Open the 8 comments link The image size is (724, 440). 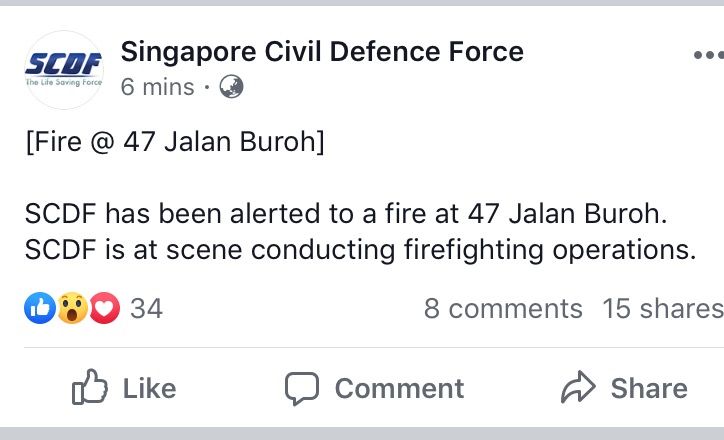pos(502,309)
